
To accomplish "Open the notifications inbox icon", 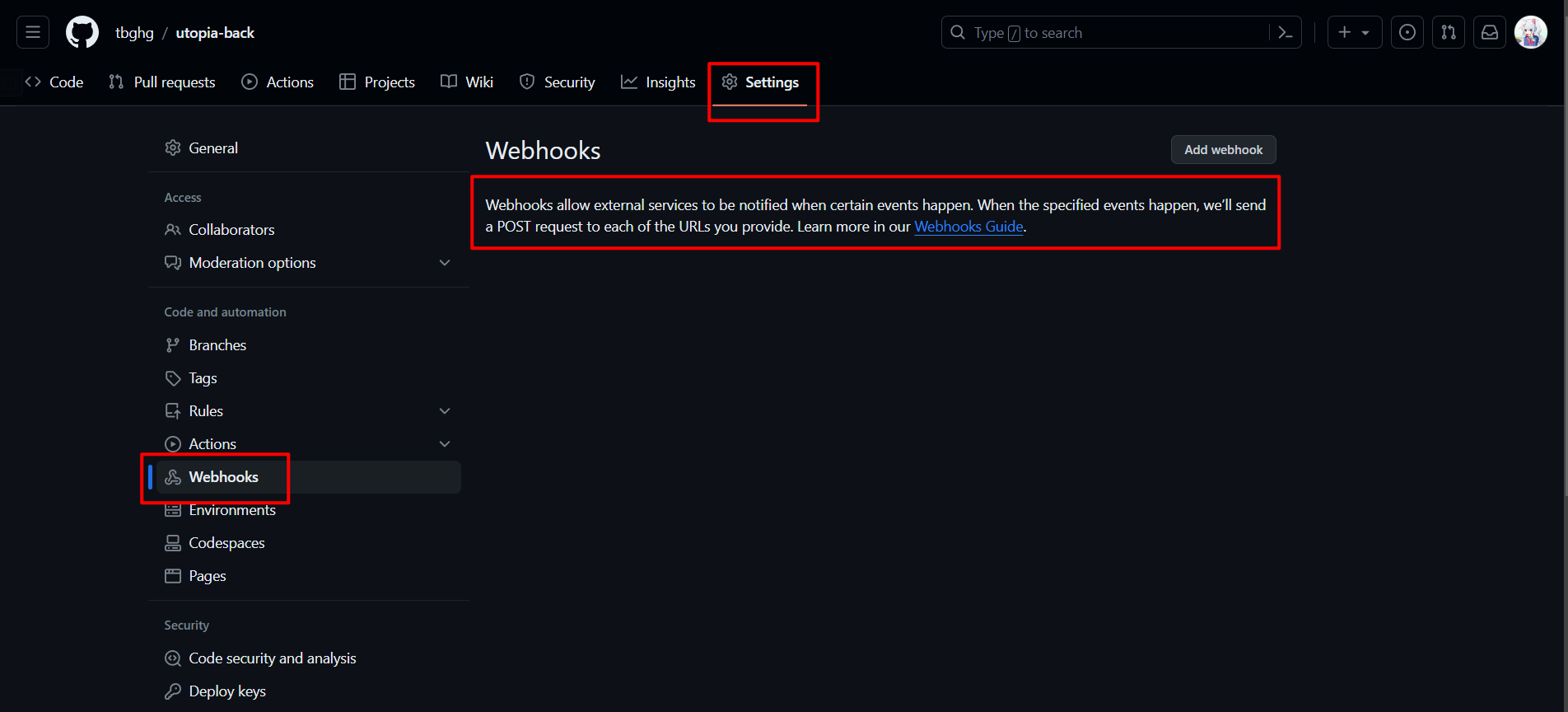I will pos(1490,33).
